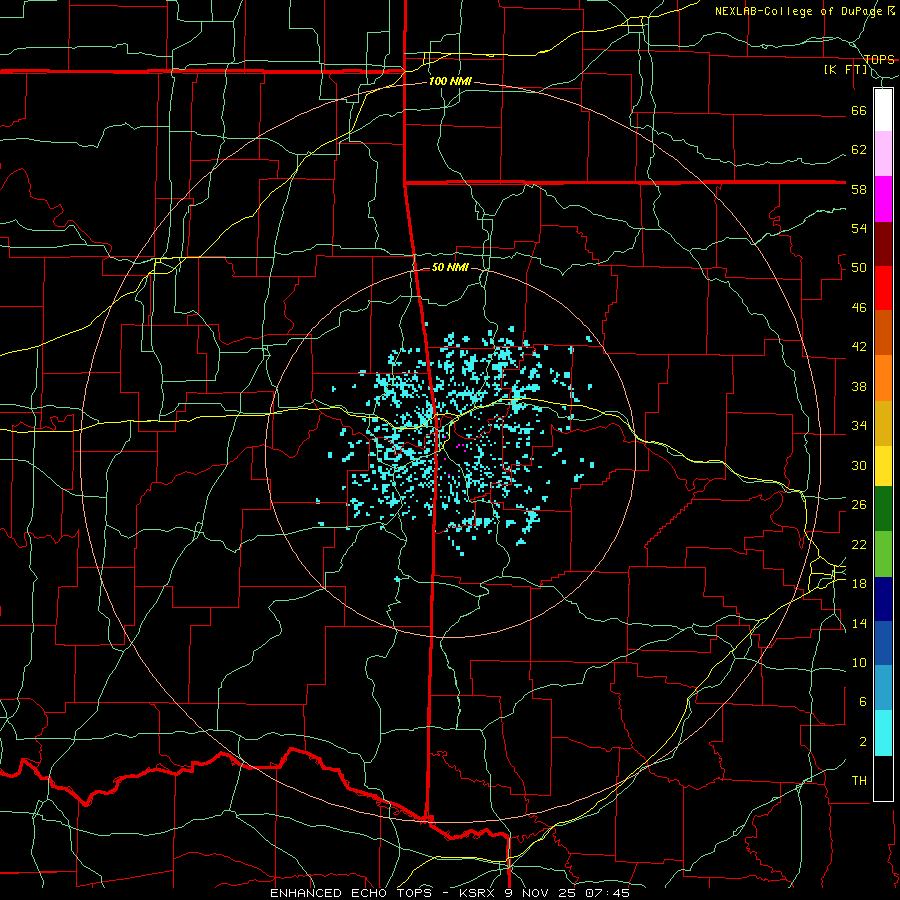Screen dimensions: 900x900
Task: Select the "58" scale label
Action: pos(859,189)
